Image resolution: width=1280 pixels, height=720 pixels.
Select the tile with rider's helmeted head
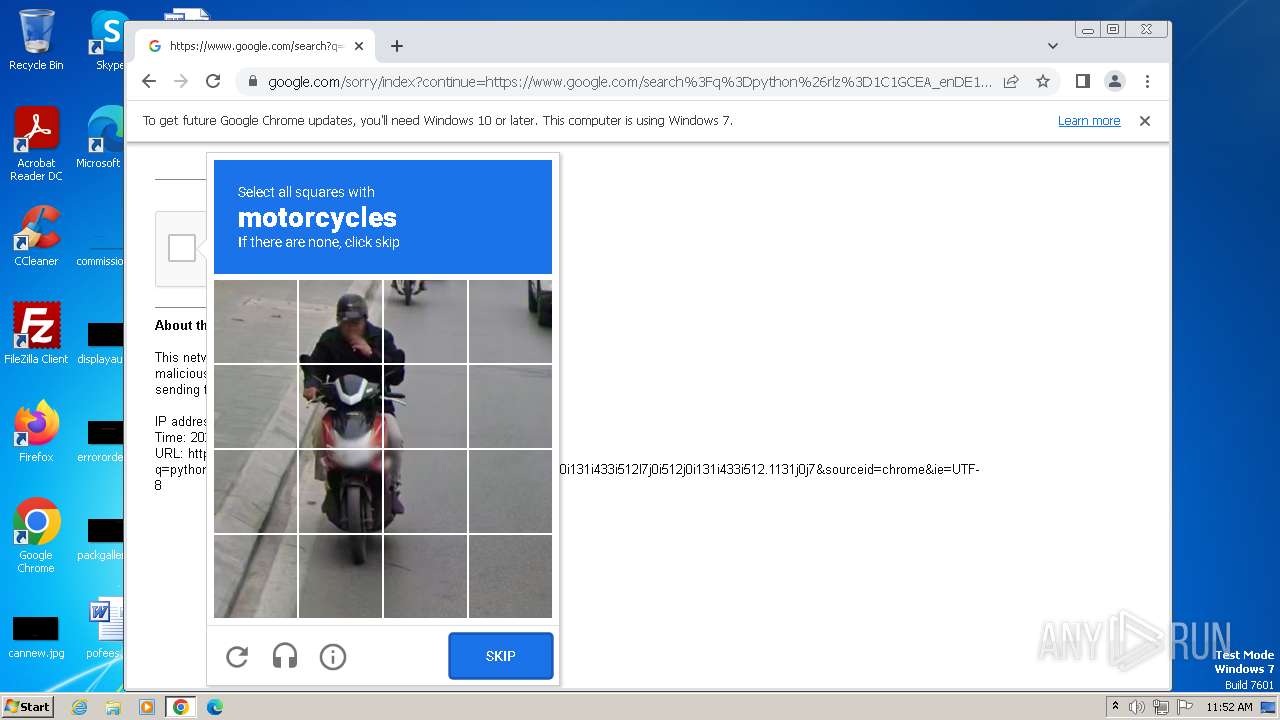click(x=340, y=321)
